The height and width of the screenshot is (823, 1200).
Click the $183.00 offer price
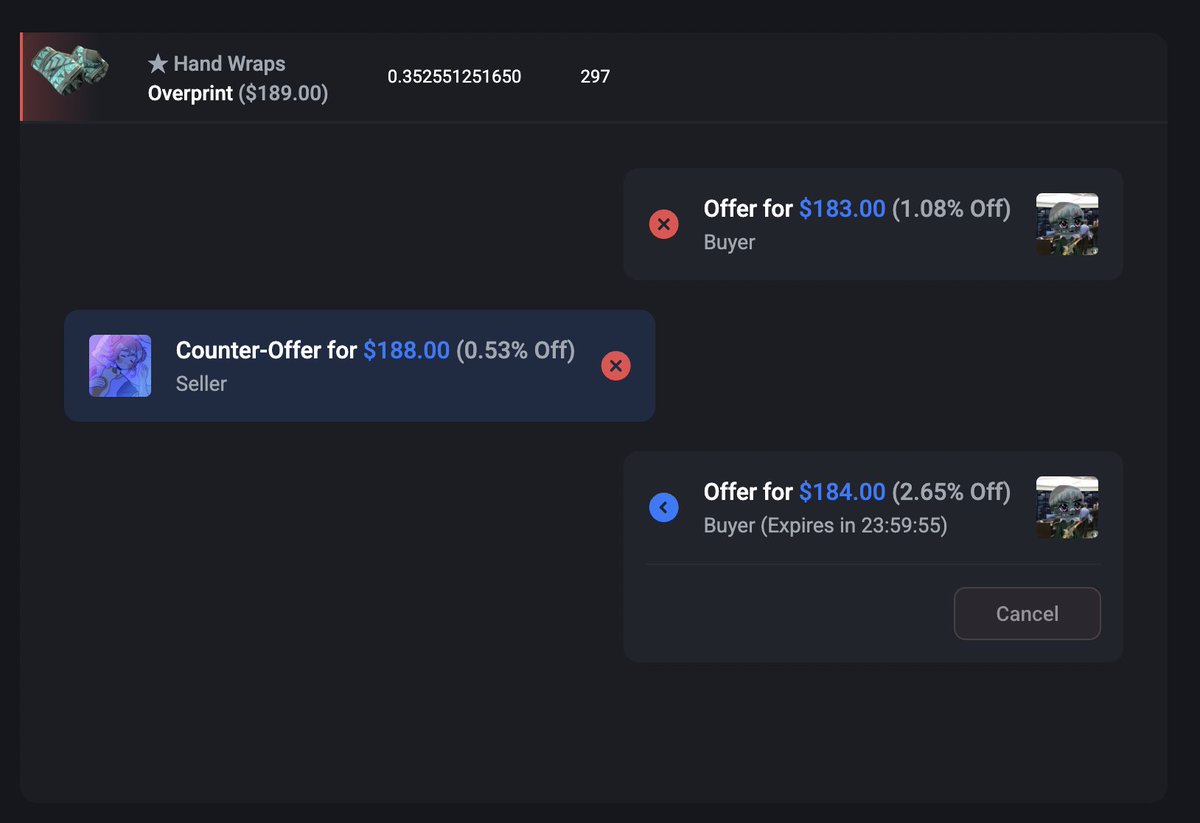pyautogui.click(x=842, y=209)
